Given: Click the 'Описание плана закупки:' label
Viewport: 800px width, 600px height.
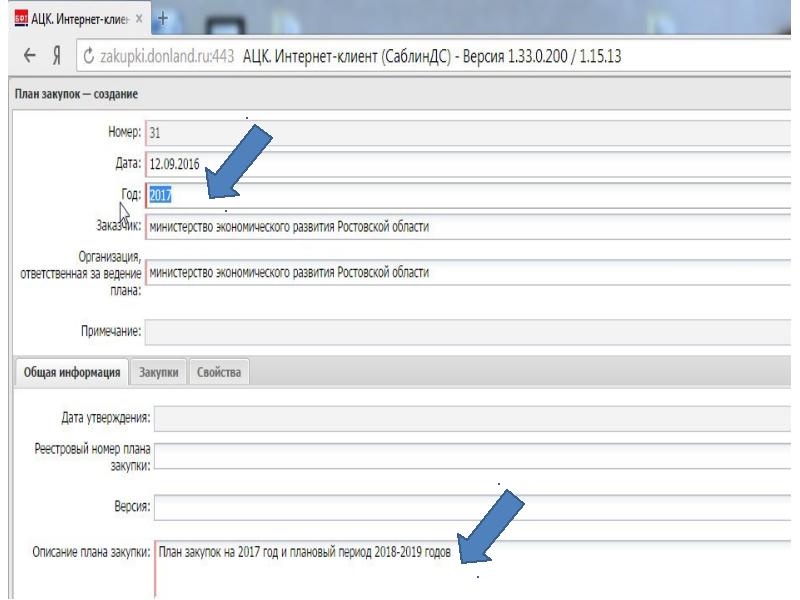Looking at the screenshot, I should [x=91, y=552].
